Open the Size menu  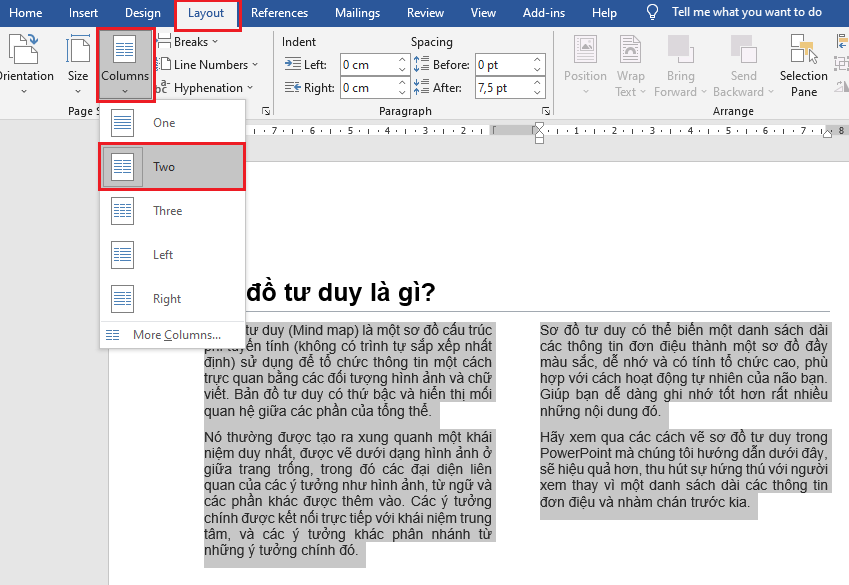pyautogui.click(x=77, y=63)
